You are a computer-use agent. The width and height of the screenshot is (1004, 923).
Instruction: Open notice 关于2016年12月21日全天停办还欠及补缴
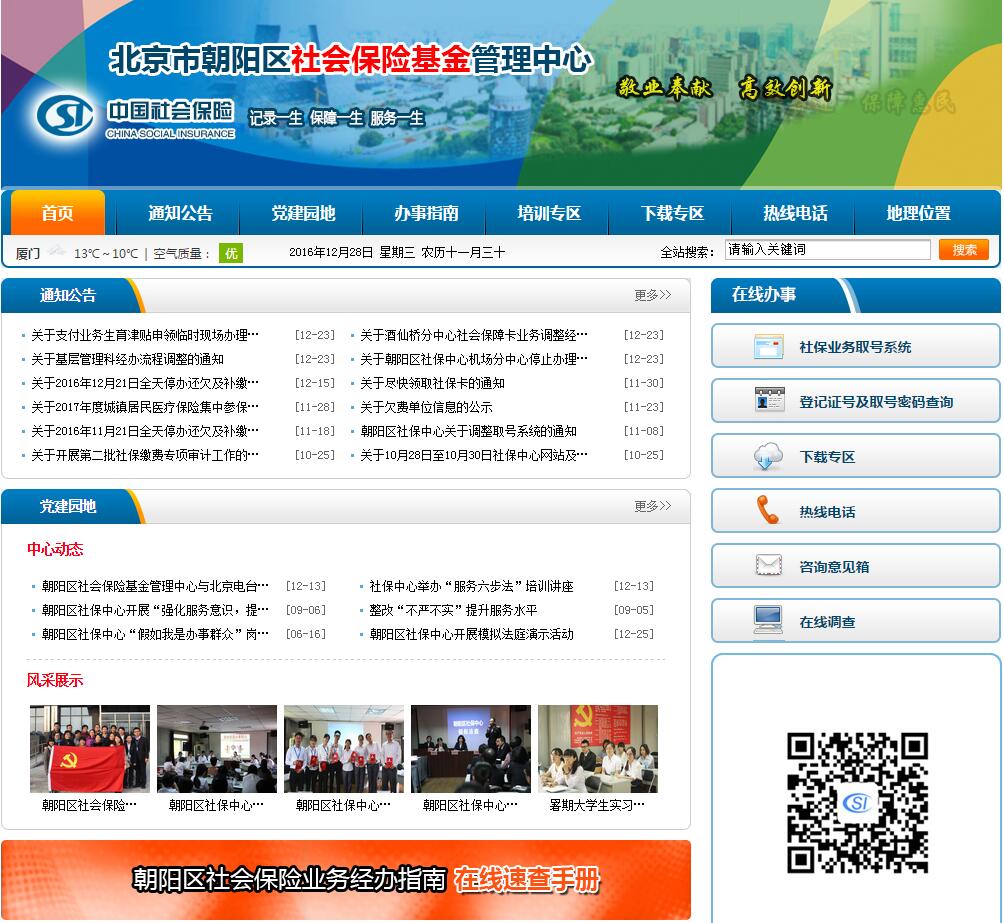point(145,383)
